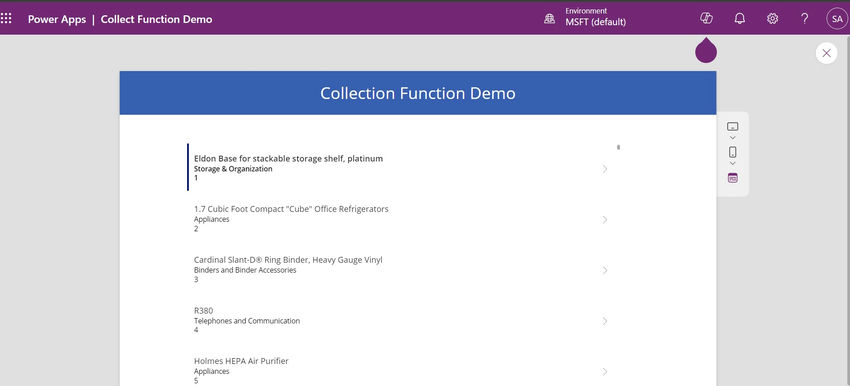The image size is (850, 386).
Task: Open the notifications bell
Action: (739, 18)
